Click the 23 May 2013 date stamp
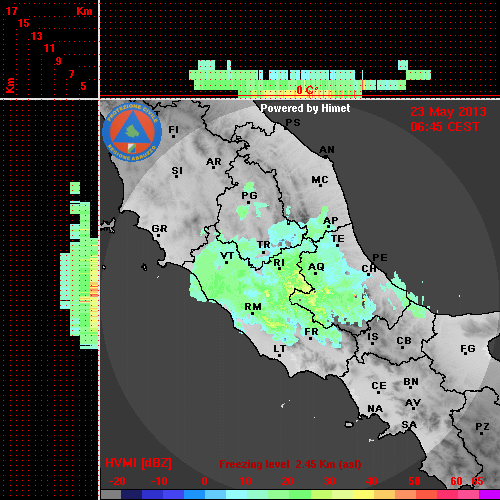 click(448, 112)
